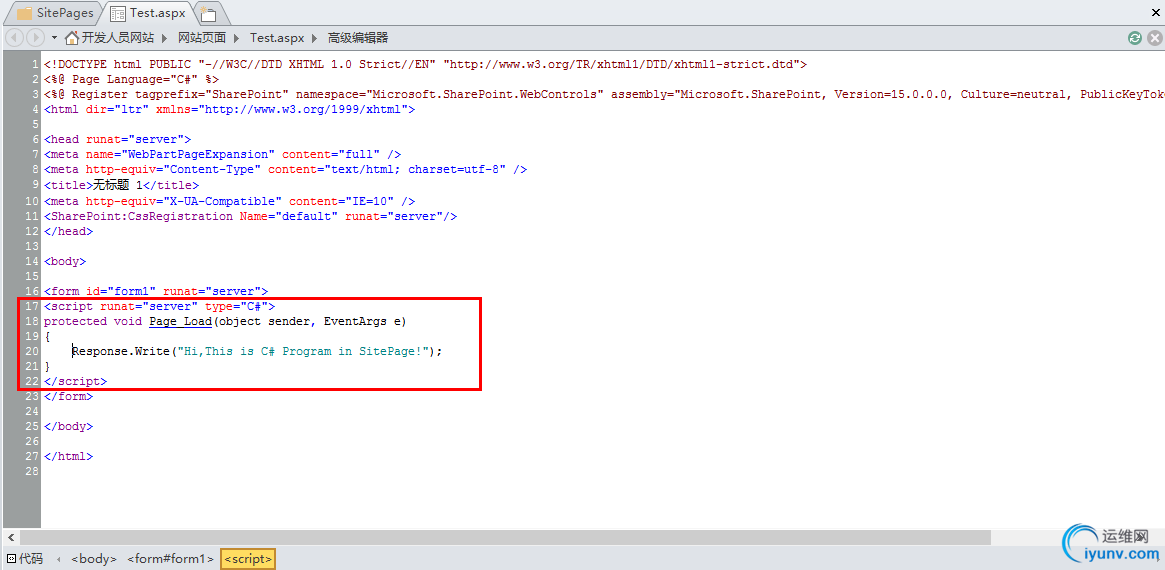Click line number 1 in the gutter
This screenshot has height=570, width=1165.
coord(35,65)
